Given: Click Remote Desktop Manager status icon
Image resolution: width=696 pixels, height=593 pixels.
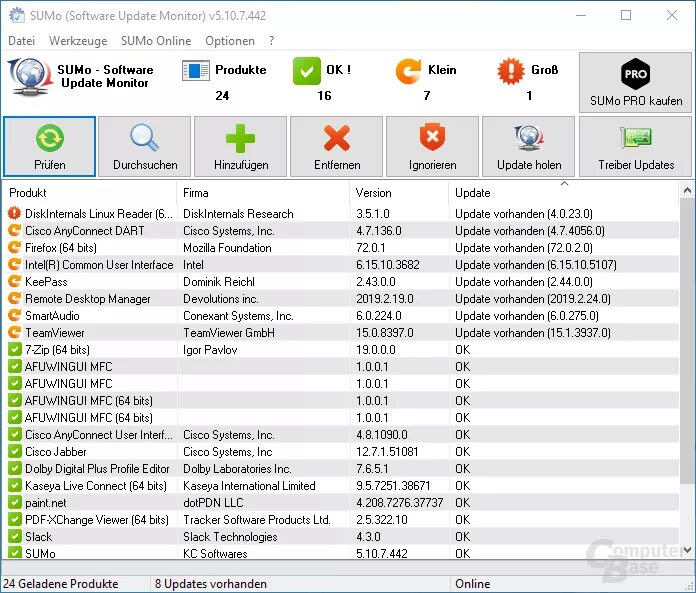Looking at the screenshot, I should tap(15, 298).
